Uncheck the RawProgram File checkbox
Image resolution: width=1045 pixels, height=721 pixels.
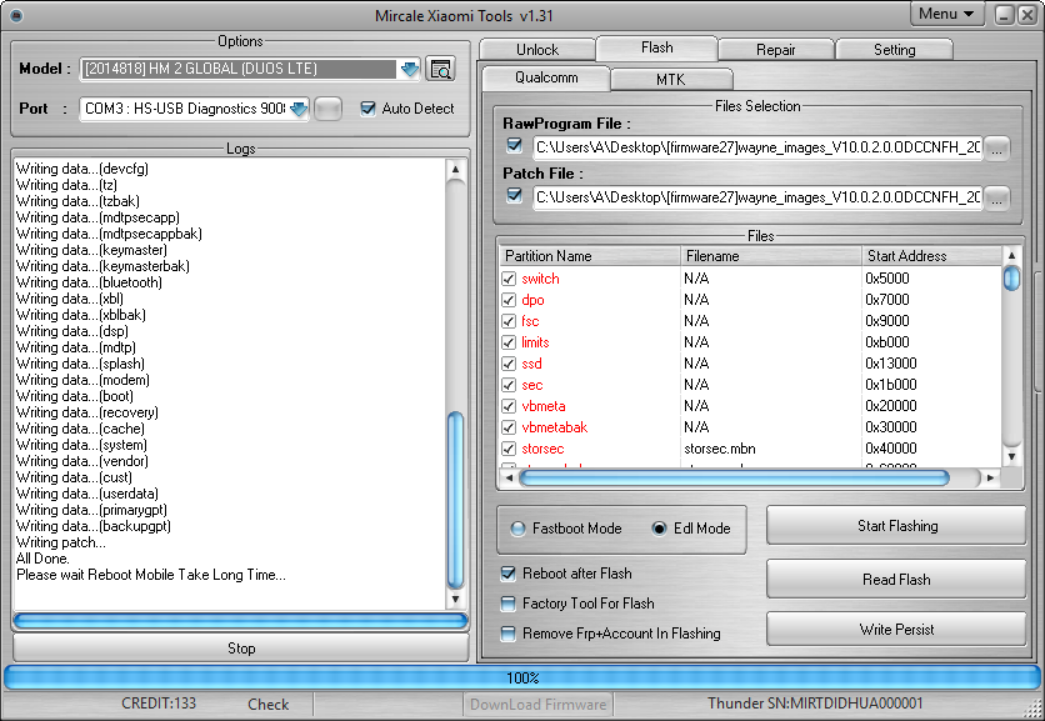click(x=514, y=145)
